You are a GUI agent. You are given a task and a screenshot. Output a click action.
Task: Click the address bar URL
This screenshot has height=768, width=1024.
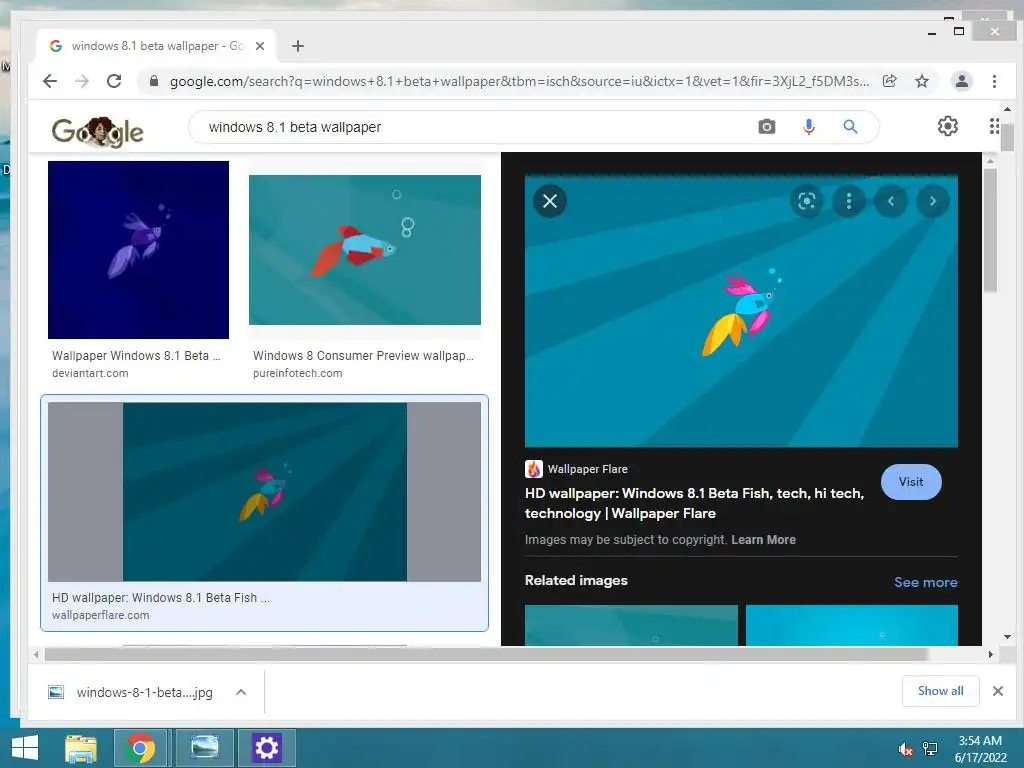519,81
